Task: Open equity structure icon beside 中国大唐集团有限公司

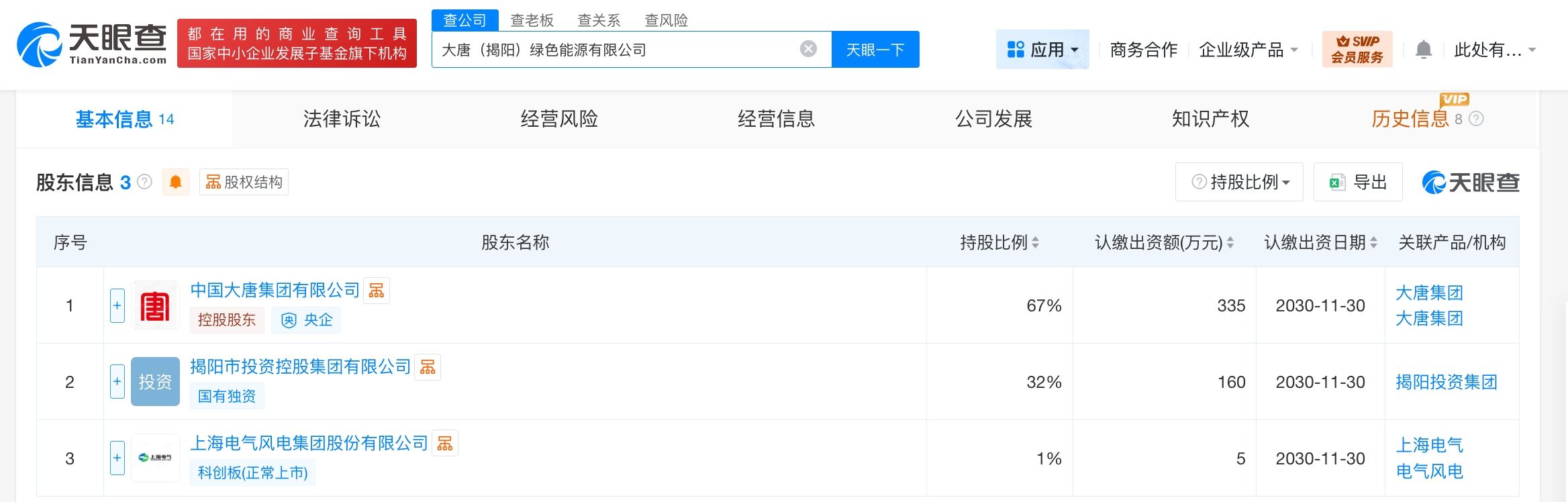Action: [x=377, y=291]
